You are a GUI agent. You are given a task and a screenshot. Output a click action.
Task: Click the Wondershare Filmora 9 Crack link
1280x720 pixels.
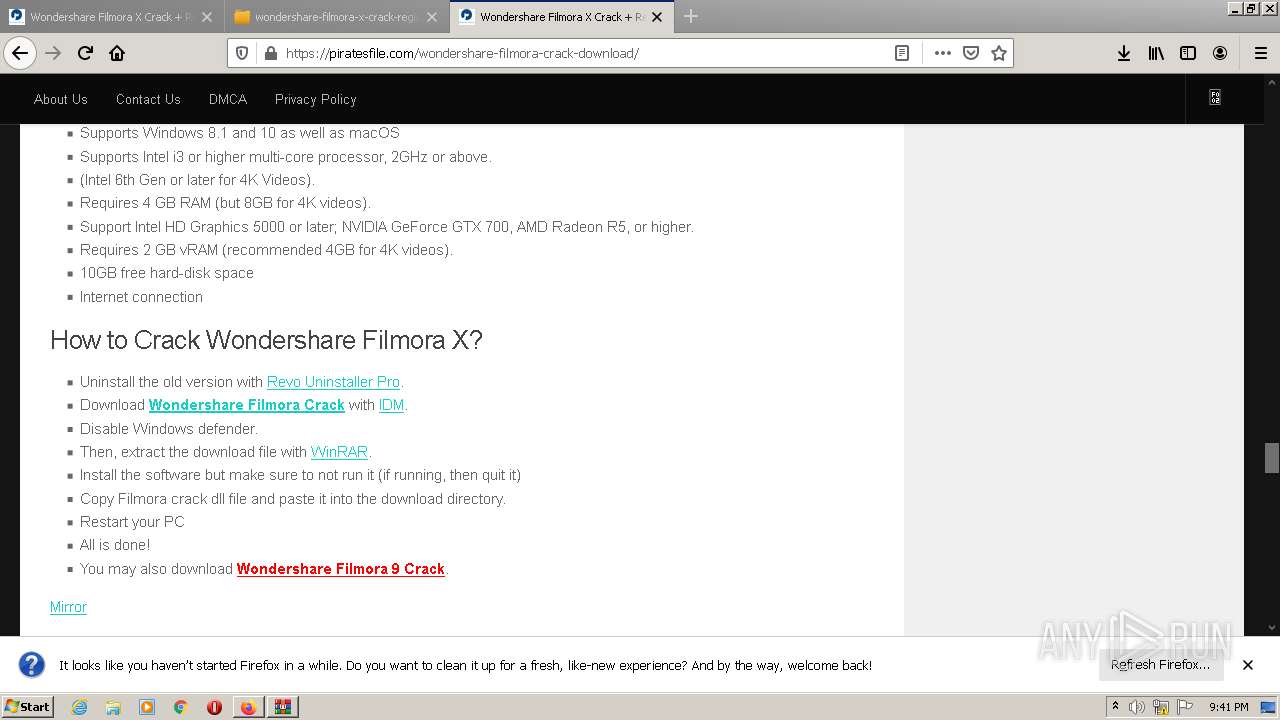pyautogui.click(x=341, y=569)
